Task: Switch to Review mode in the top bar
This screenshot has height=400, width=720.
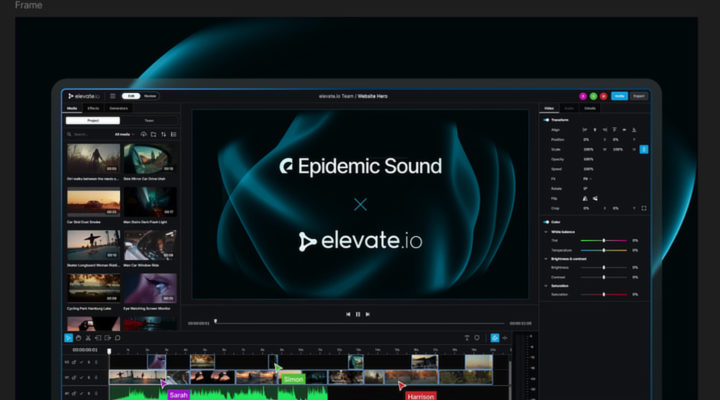Action: [150, 96]
